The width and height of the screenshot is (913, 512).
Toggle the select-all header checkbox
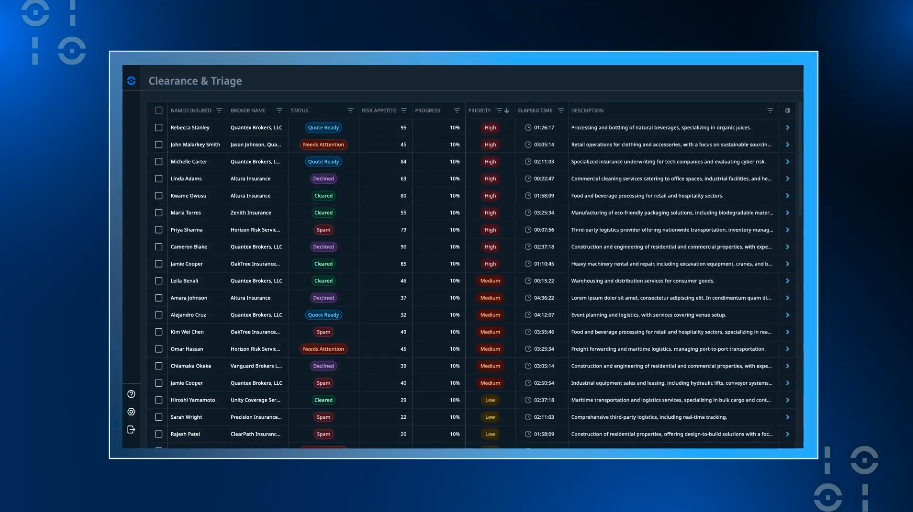pyautogui.click(x=158, y=110)
